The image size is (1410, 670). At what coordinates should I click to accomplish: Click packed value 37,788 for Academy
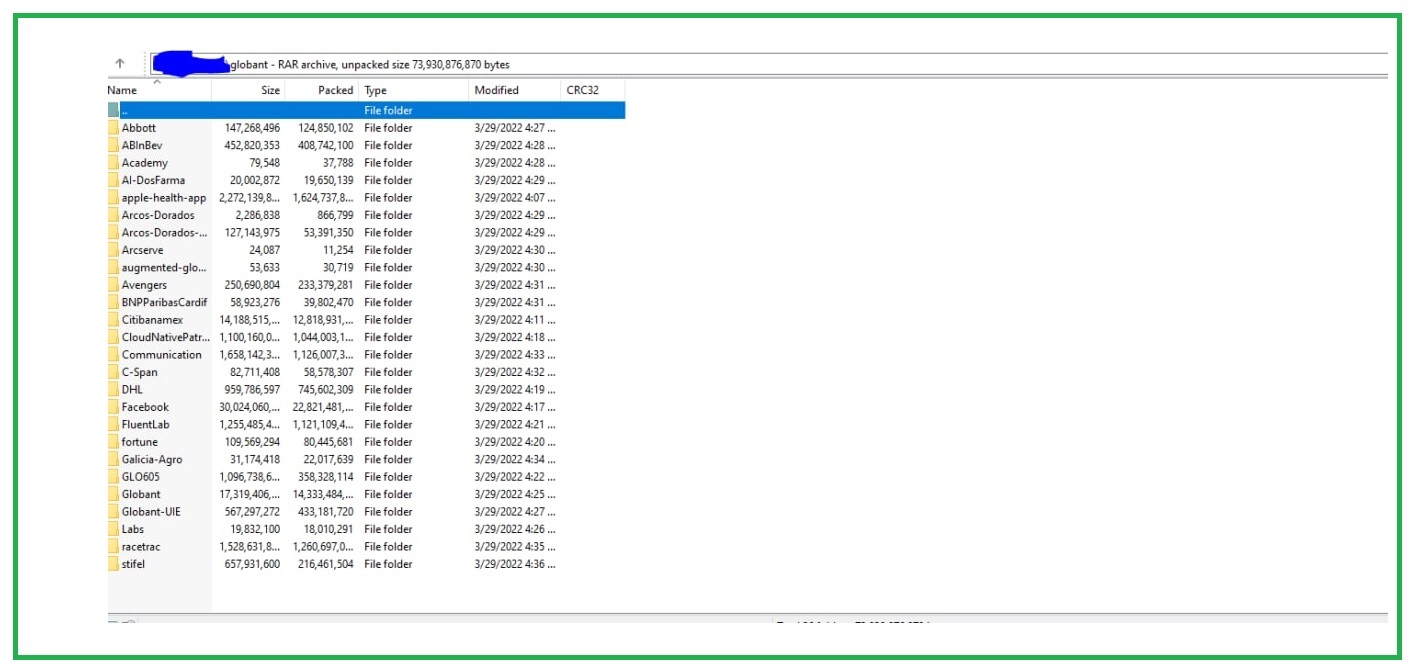coord(337,163)
